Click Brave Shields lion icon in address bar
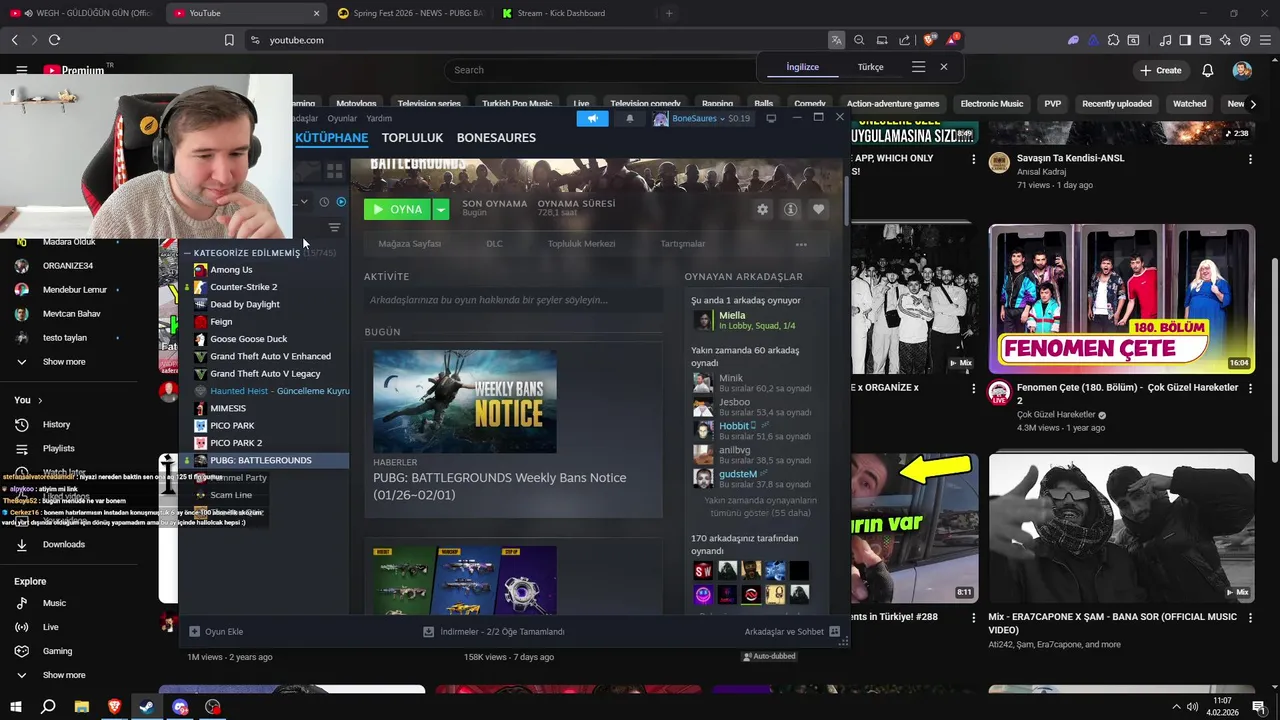1280x720 pixels. [x=929, y=40]
